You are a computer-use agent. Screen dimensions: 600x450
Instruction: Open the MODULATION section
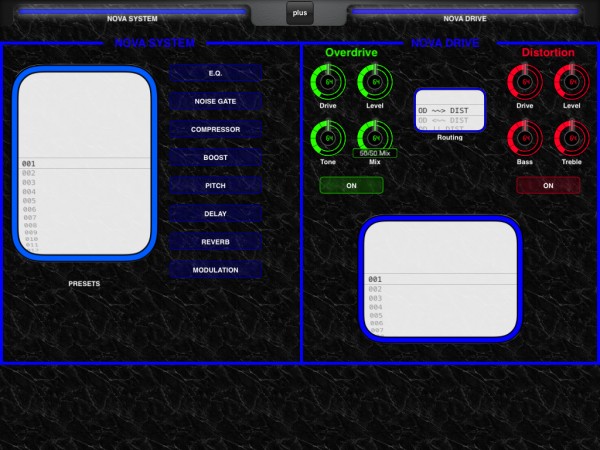[x=215, y=270]
